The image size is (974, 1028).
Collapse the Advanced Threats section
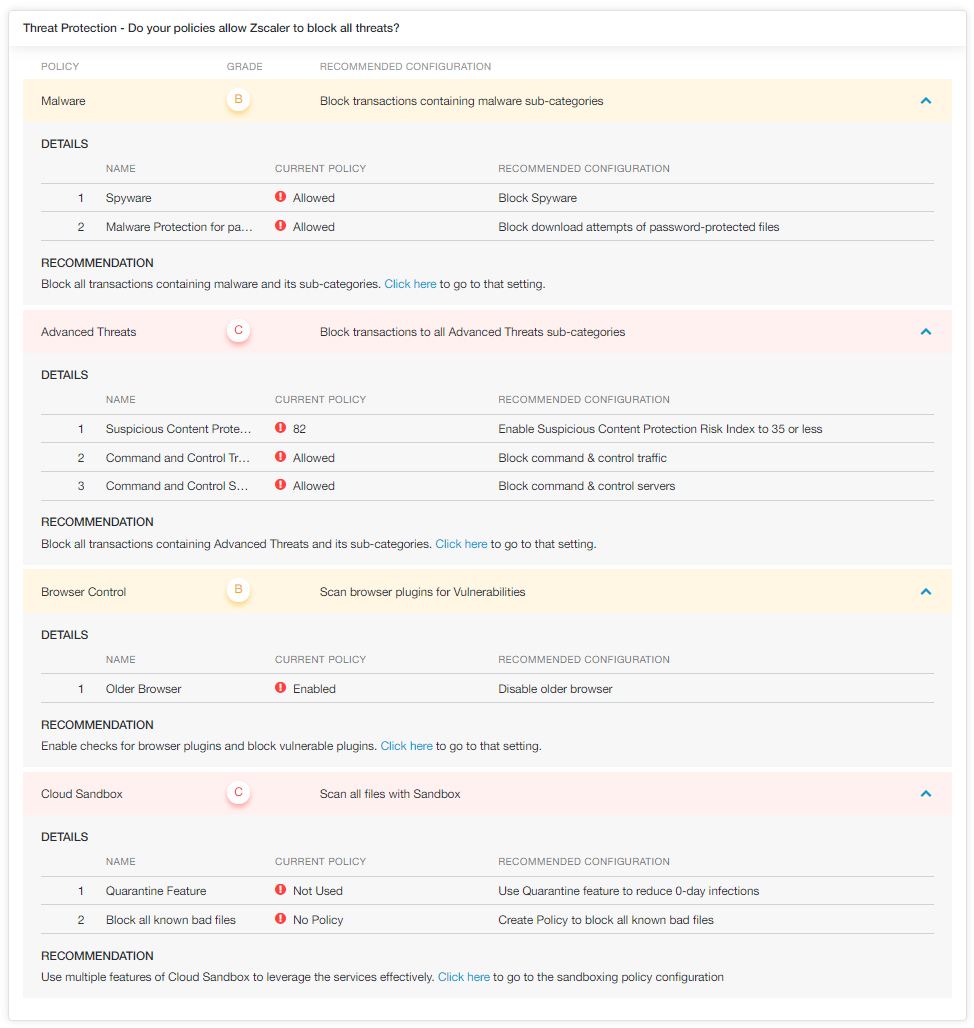pyautogui.click(x=925, y=330)
